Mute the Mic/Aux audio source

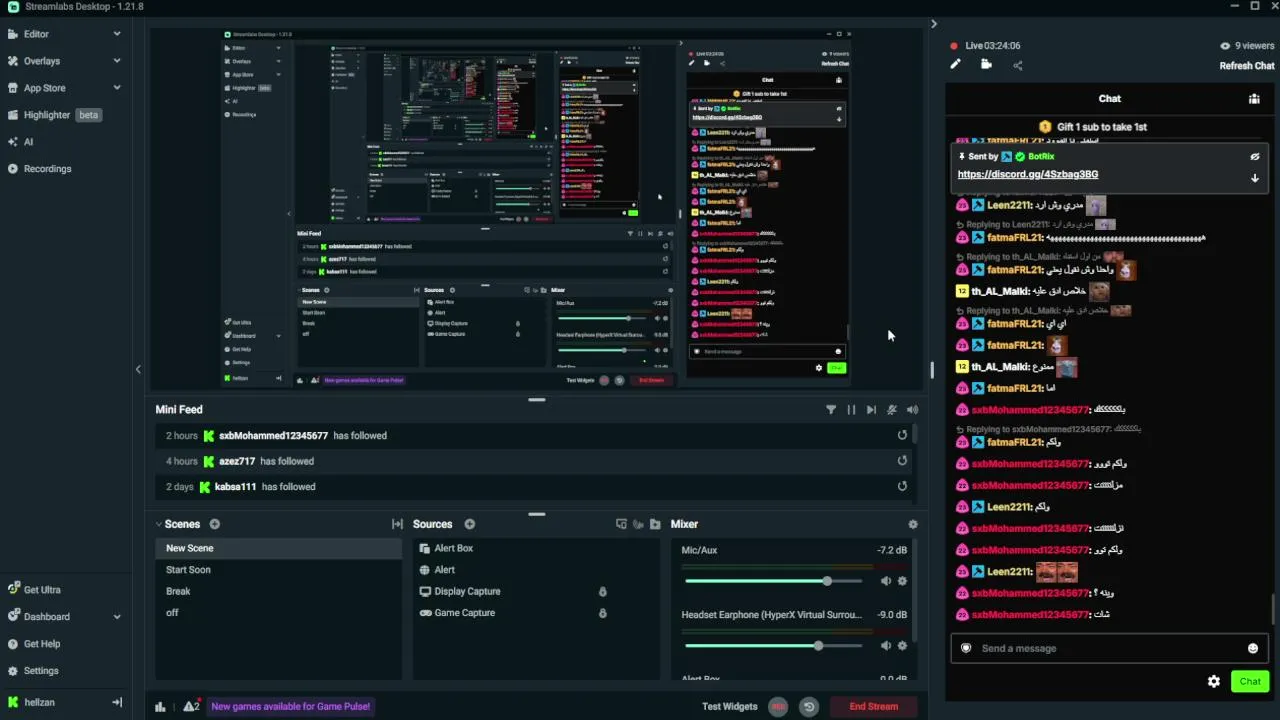coord(885,581)
